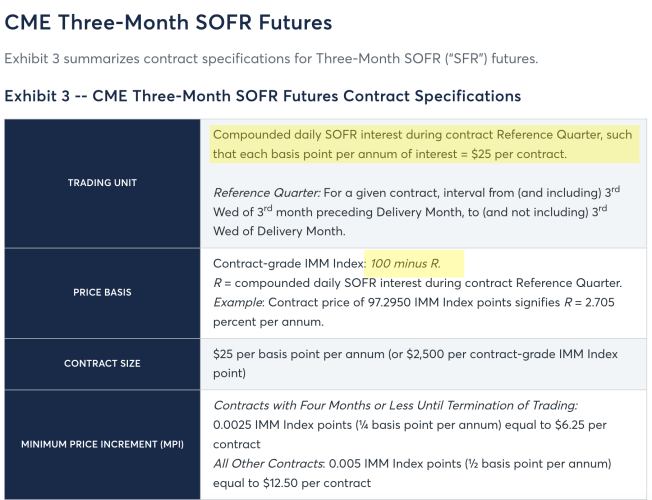Click the '$12.50 per contract' text
The height and width of the screenshot is (500, 652).
(317, 483)
